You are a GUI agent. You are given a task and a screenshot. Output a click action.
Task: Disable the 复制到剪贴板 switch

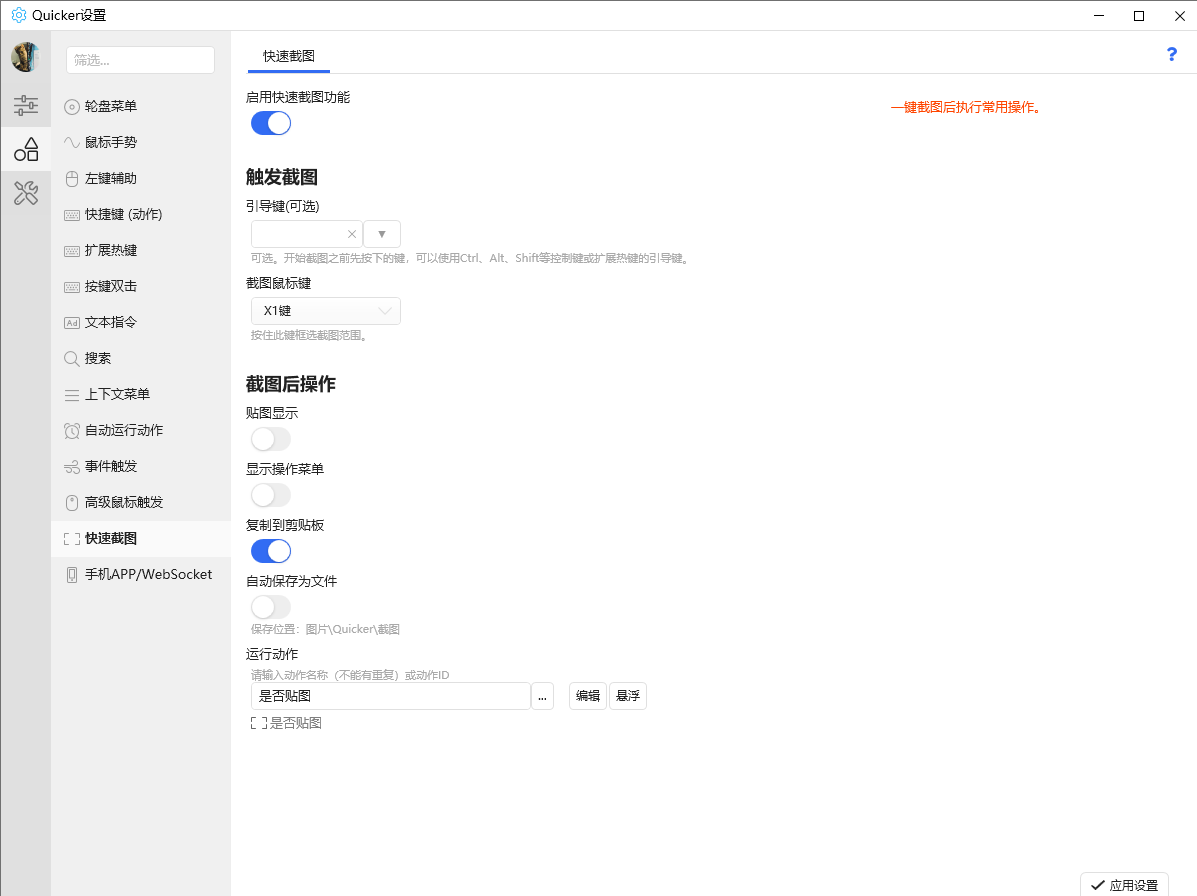(271, 551)
